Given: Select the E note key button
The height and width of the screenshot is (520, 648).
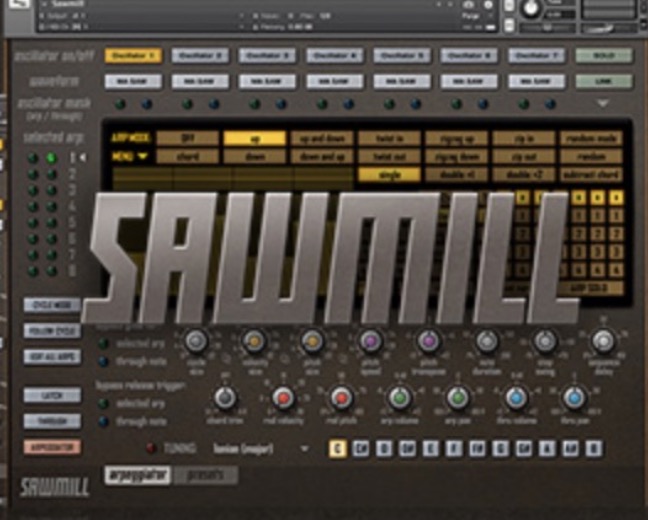Looking at the screenshot, I should tap(431, 448).
